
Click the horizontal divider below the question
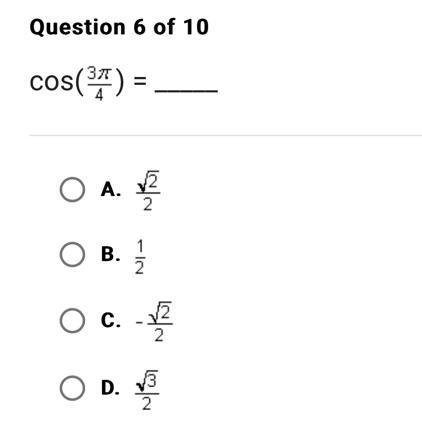coord(226,135)
